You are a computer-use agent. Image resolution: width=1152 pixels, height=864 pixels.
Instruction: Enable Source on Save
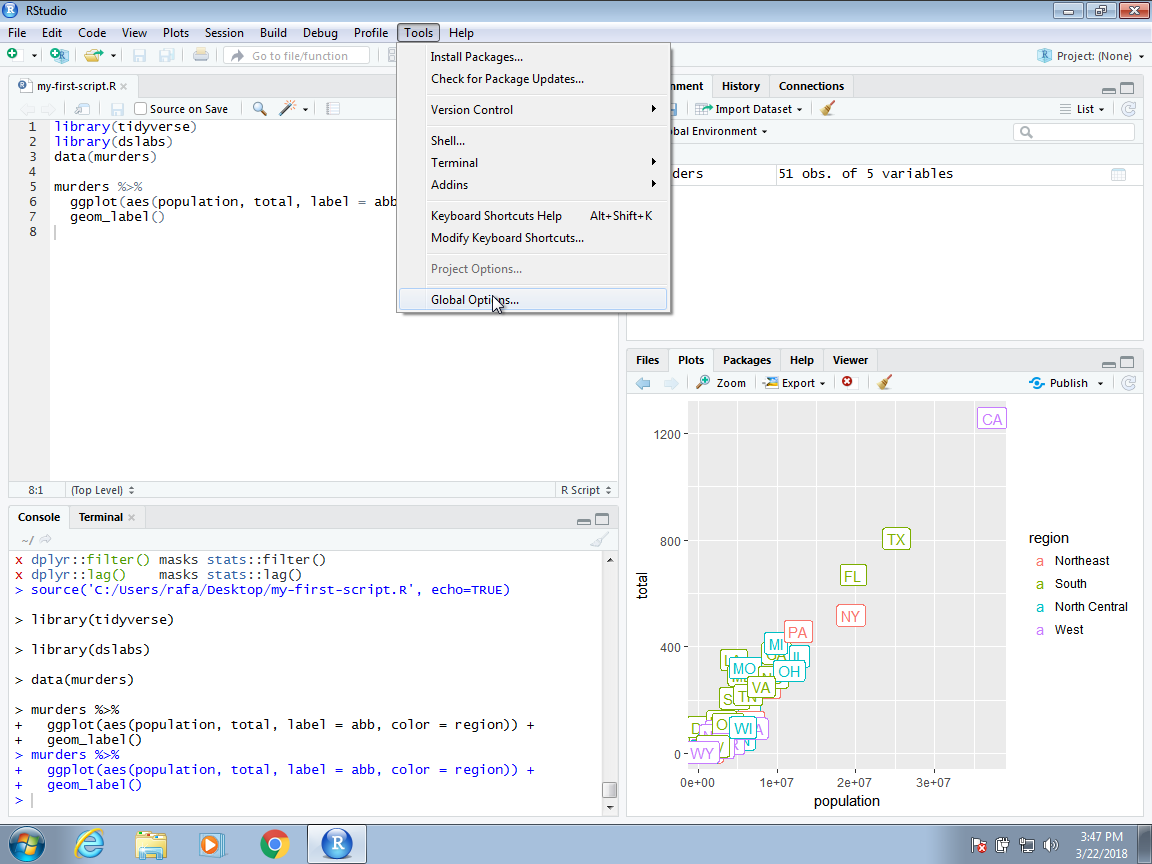140,108
